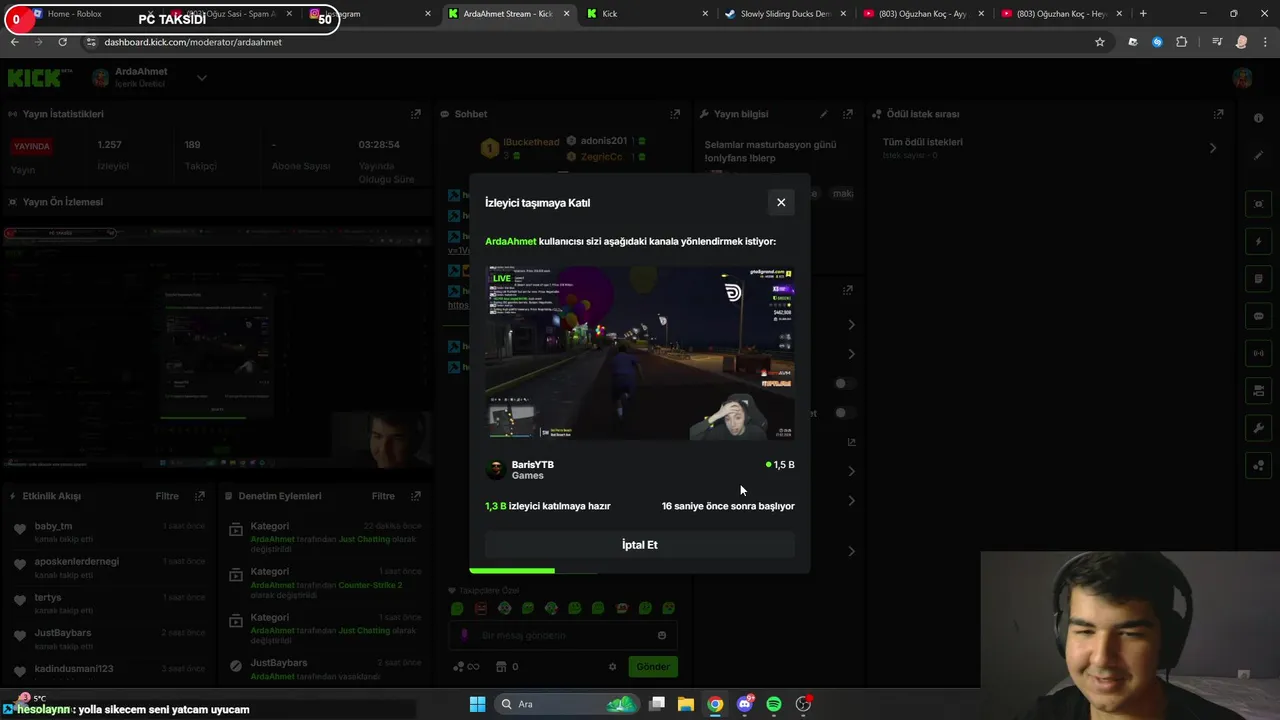Image resolution: width=1280 pixels, height=720 pixels.
Task: Expand first chevron row right of dialog
Action: point(851,324)
